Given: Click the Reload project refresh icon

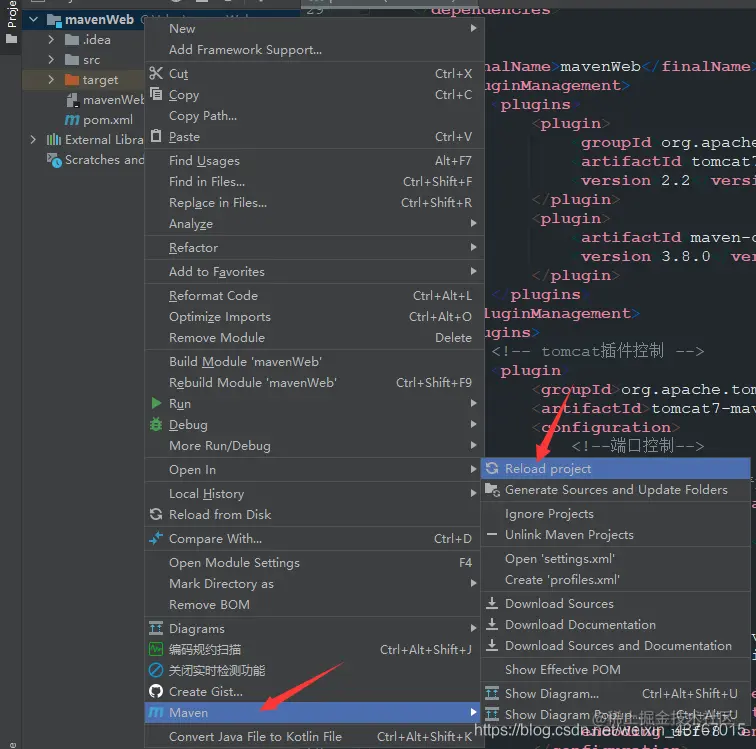Looking at the screenshot, I should pyautogui.click(x=492, y=468).
